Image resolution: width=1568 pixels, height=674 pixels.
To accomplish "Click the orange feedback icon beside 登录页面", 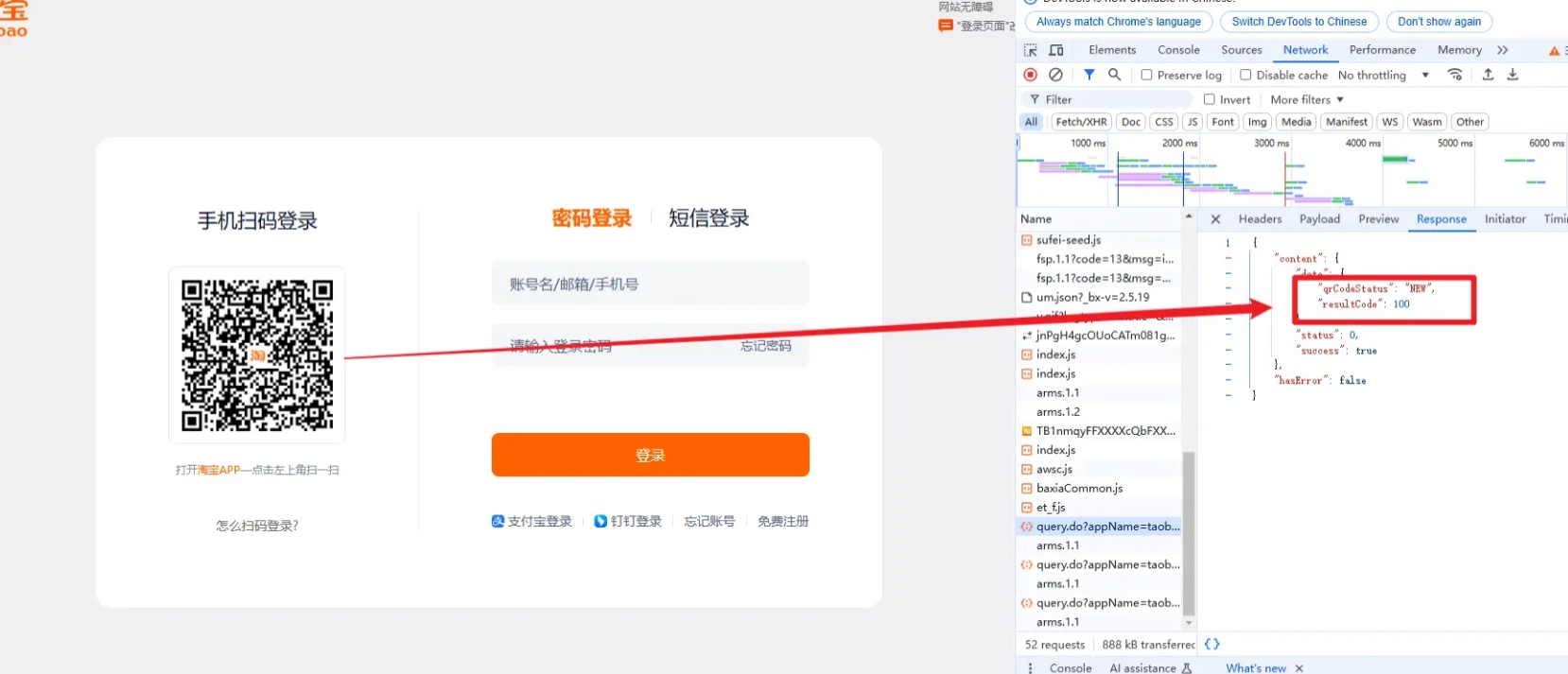I will (x=945, y=26).
